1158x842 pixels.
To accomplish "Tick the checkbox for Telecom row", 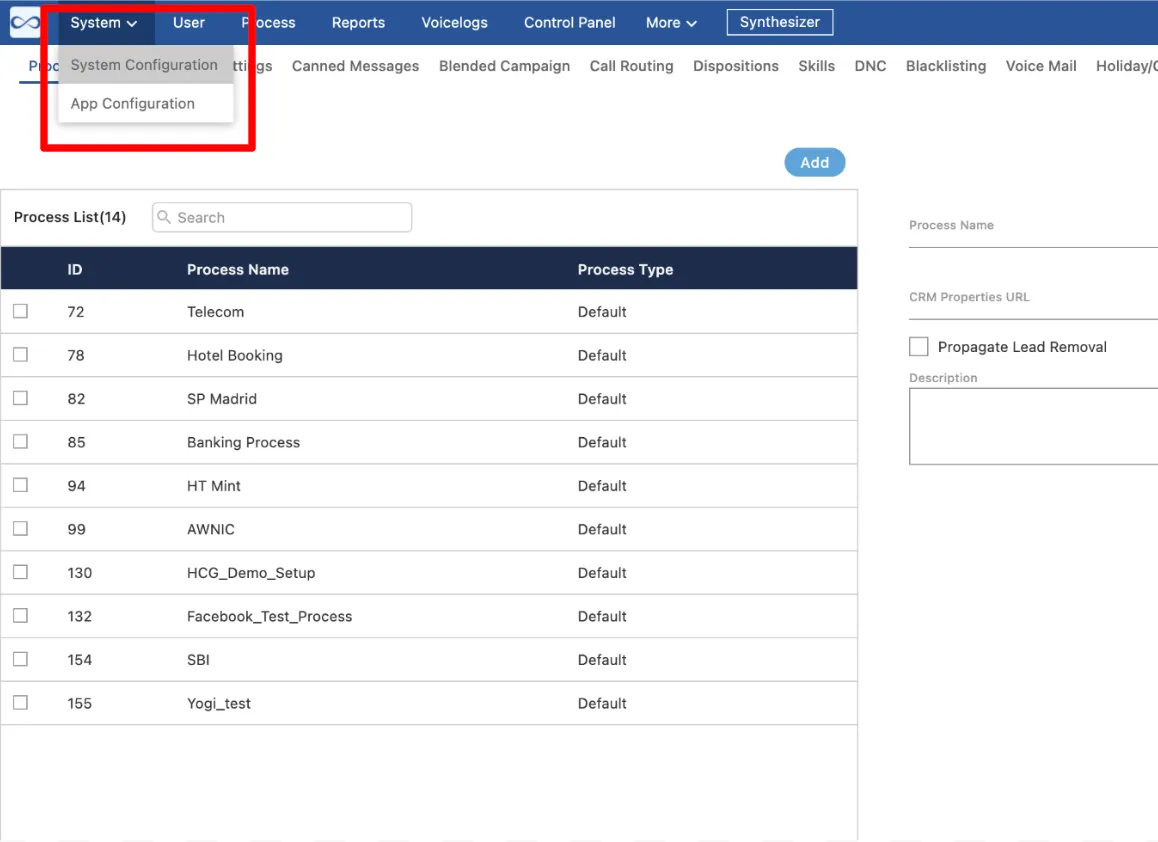I will pyautogui.click(x=21, y=311).
